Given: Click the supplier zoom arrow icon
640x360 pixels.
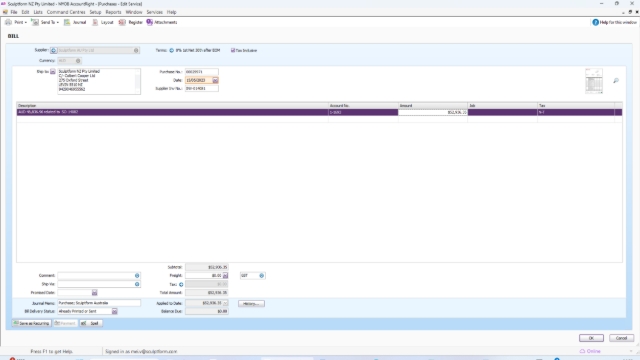Looking at the screenshot, I should (x=53, y=51).
